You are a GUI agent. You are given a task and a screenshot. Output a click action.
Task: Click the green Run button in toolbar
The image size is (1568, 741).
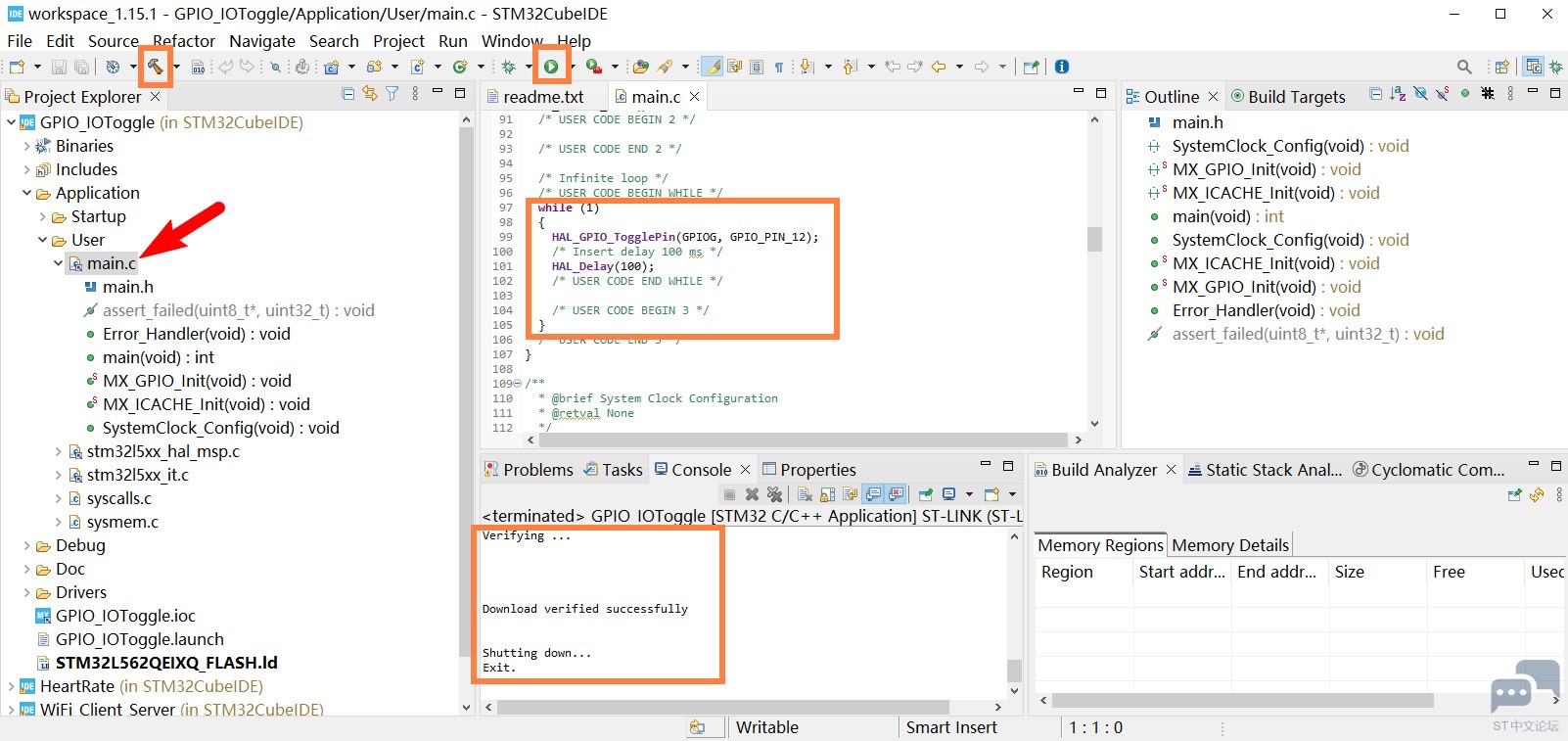pos(551,67)
